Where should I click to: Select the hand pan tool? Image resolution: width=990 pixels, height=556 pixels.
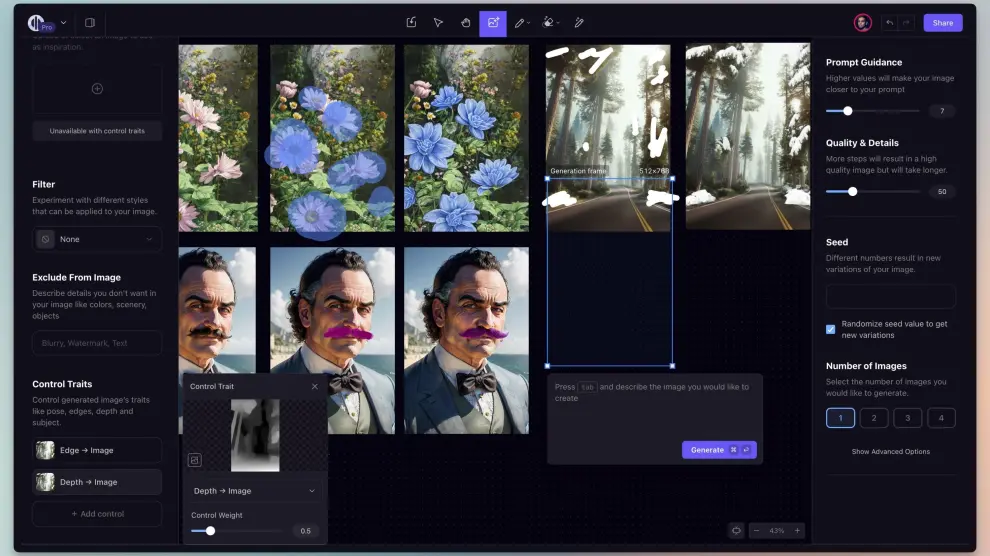click(x=465, y=22)
